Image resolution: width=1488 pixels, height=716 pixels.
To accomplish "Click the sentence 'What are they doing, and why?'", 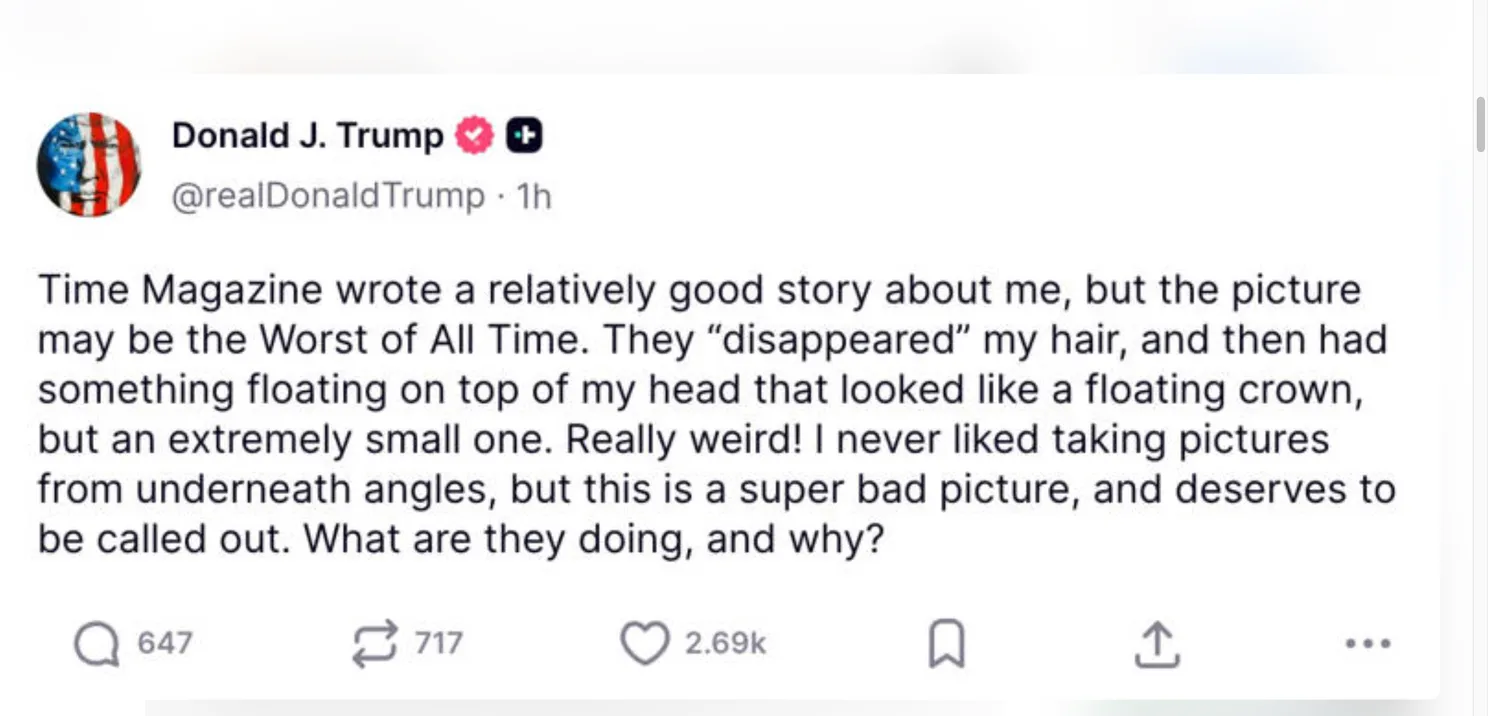I will [595, 540].
